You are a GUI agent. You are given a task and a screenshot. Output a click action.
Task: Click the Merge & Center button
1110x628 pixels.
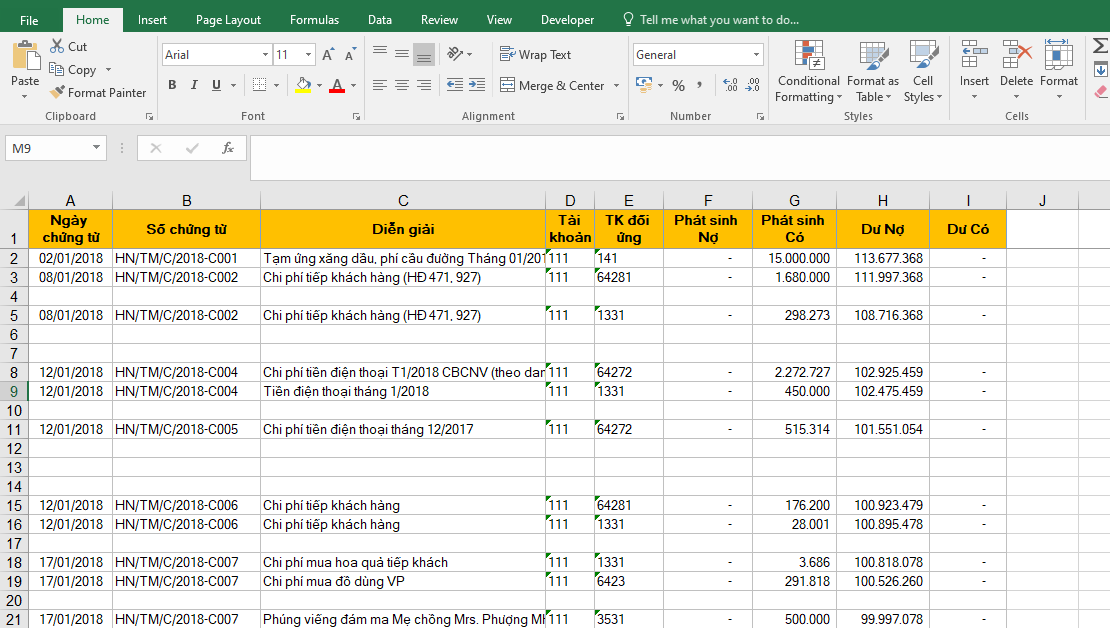point(552,86)
